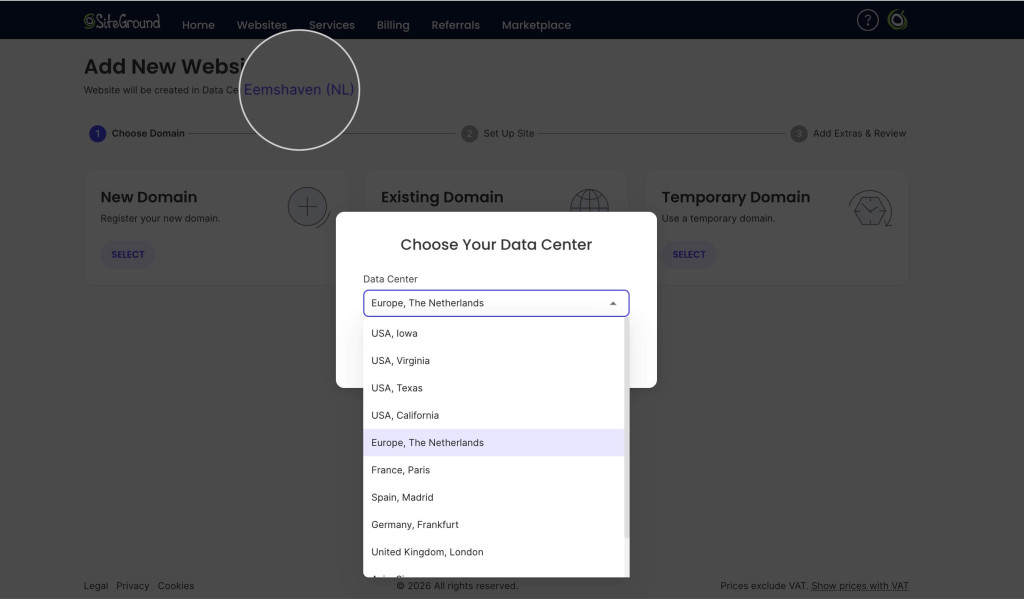Collapse the Data Center dropdown arrow
Viewport: 1024px width, 599px height.
coord(613,303)
